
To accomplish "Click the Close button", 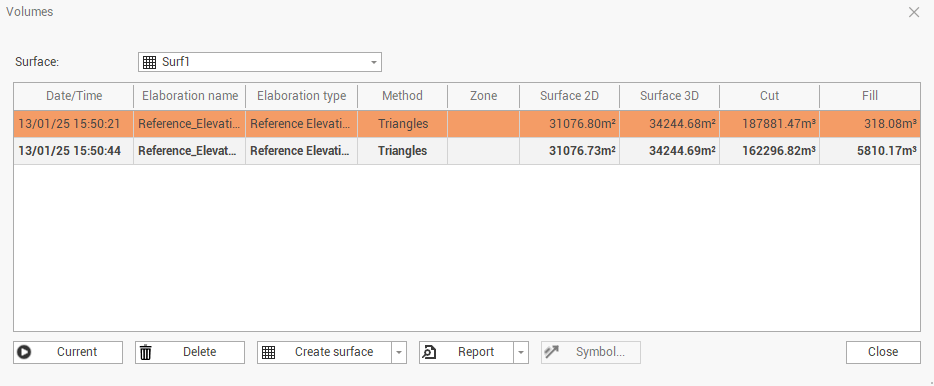I will (883, 352).
